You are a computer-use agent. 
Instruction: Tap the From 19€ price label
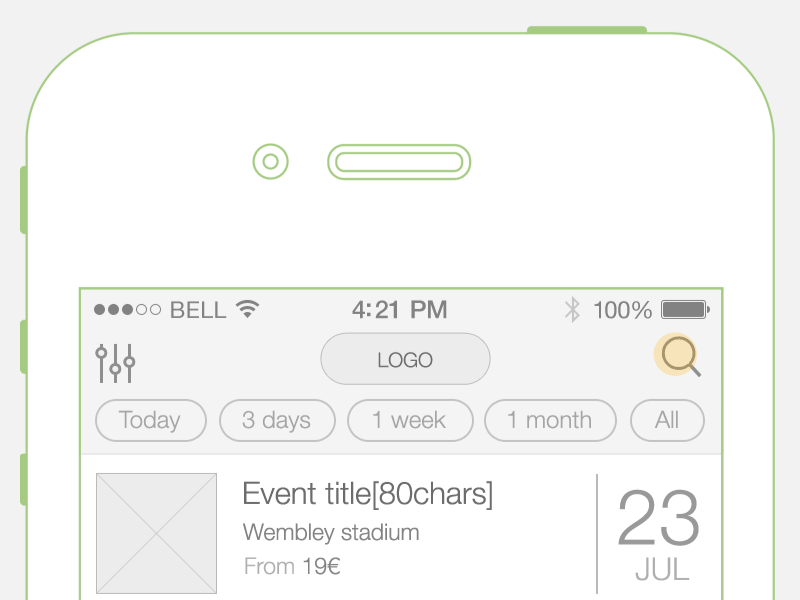click(x=292, y=567)
